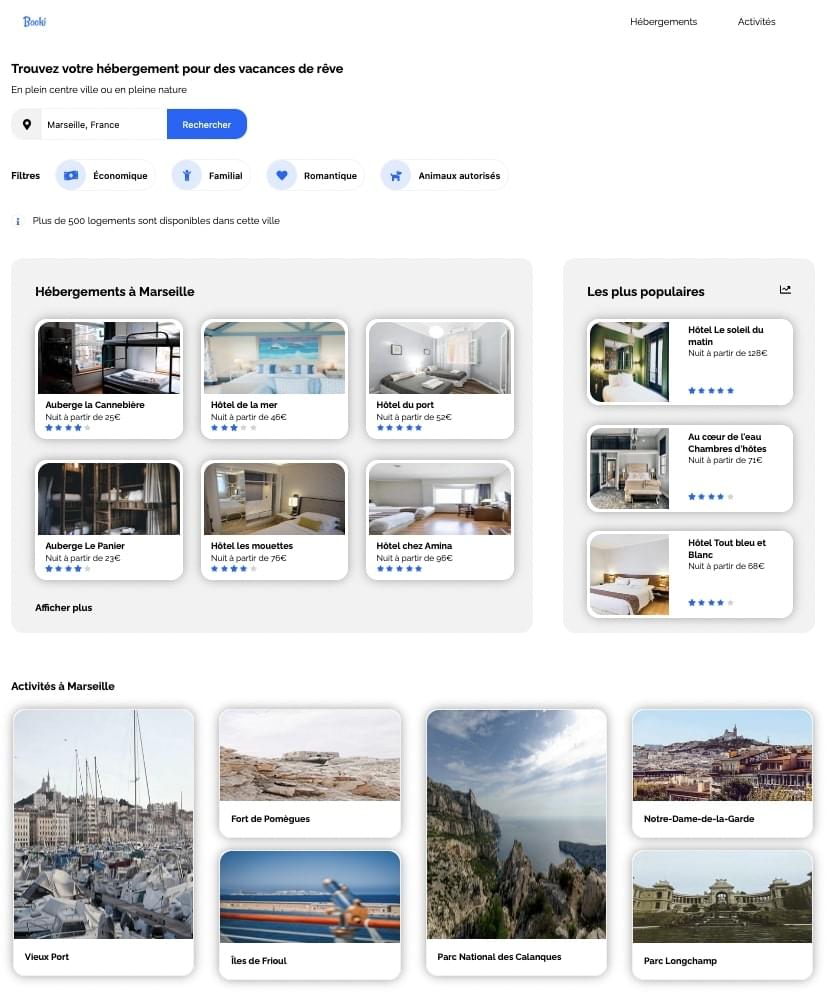
Task: Select Hôtel Le soleil du matin card
Action: pyautogui.click(x=690, y=362)
